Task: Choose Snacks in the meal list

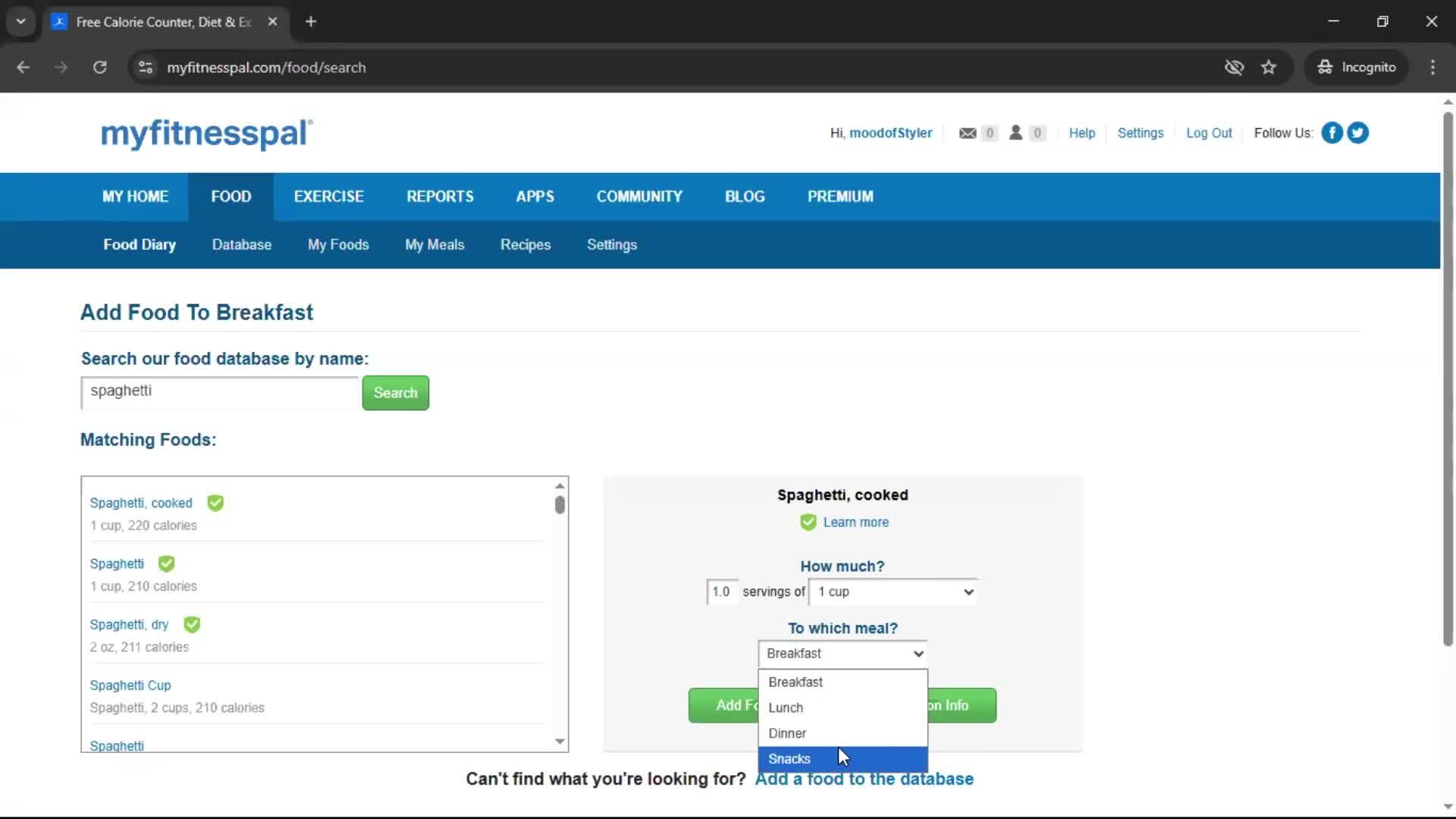Action: point(843,759)
